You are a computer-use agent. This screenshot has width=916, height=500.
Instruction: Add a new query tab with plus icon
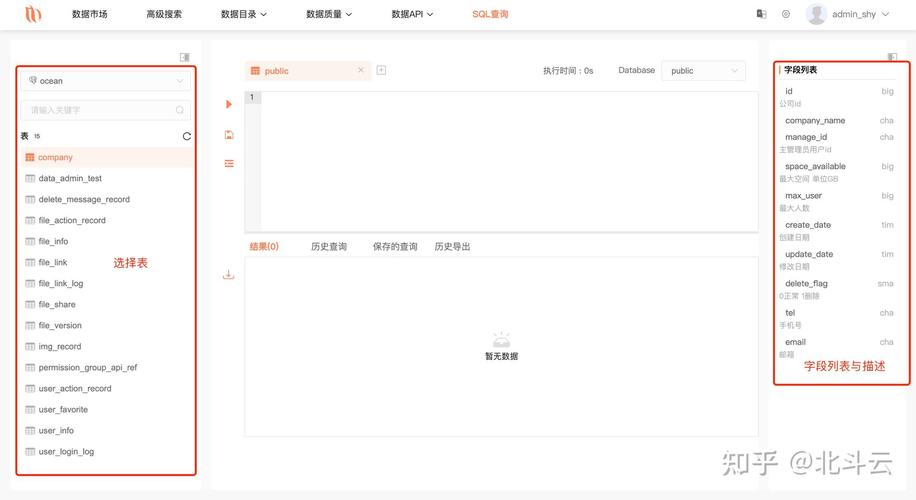click(x=381, y=70)
